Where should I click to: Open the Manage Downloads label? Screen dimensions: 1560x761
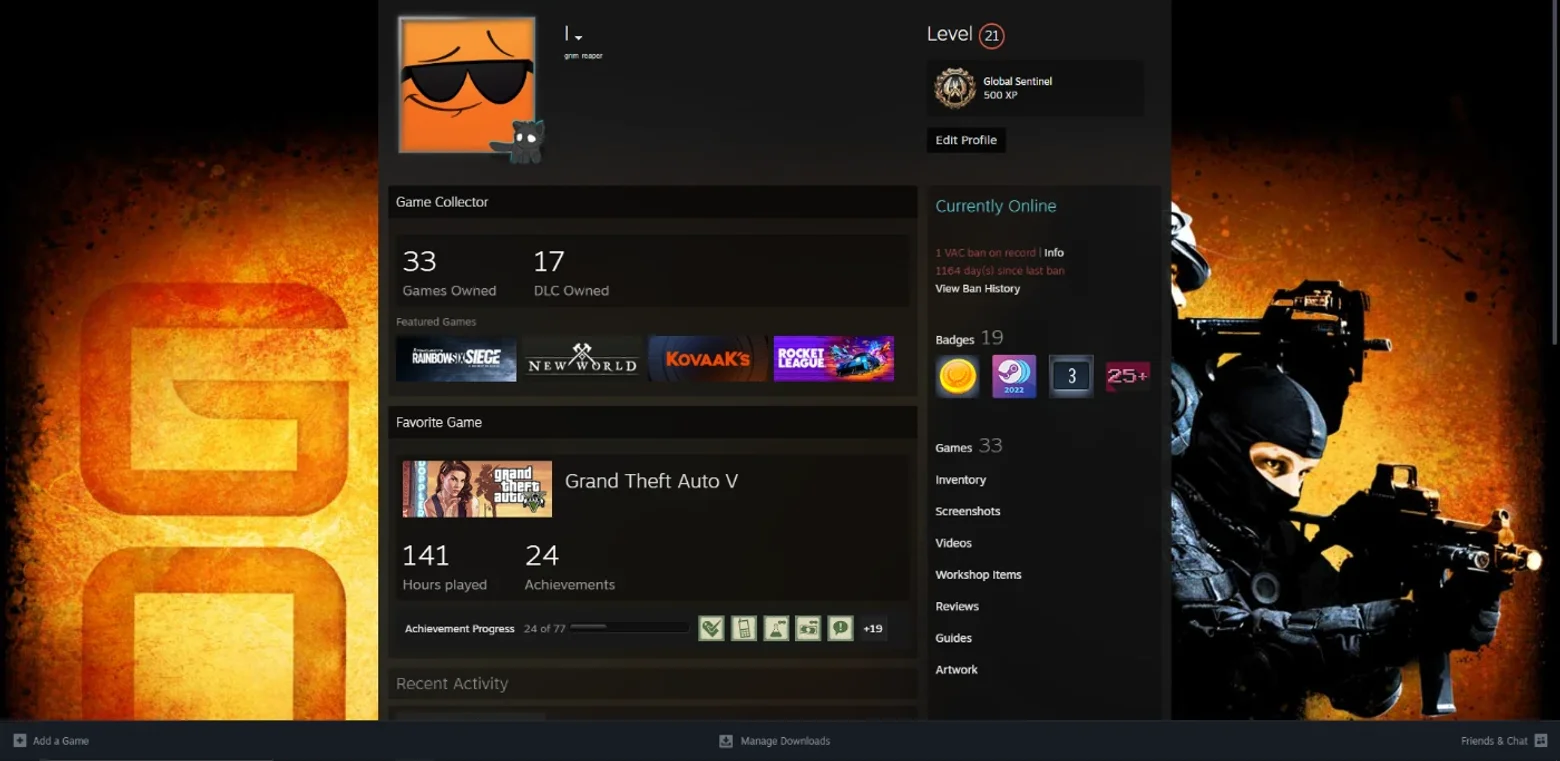(x=785, y=741)
